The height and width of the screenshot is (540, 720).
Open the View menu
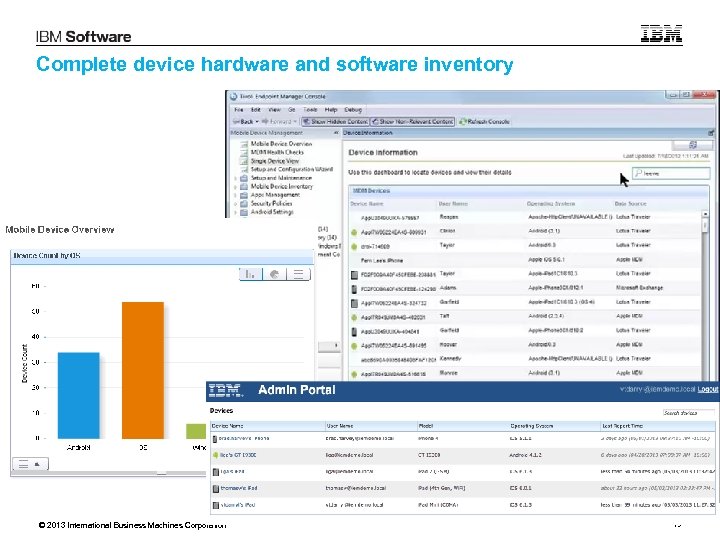tap(274, 110)
